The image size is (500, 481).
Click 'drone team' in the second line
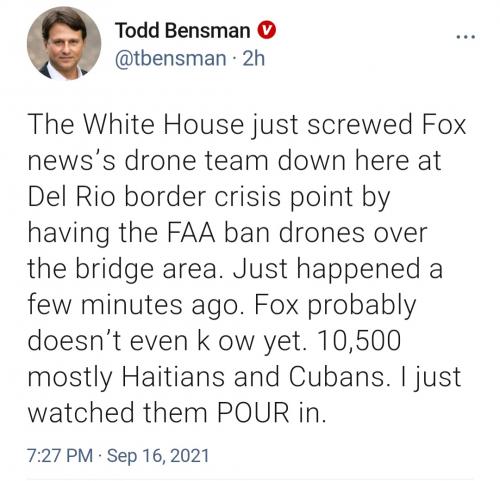point(197,161)
